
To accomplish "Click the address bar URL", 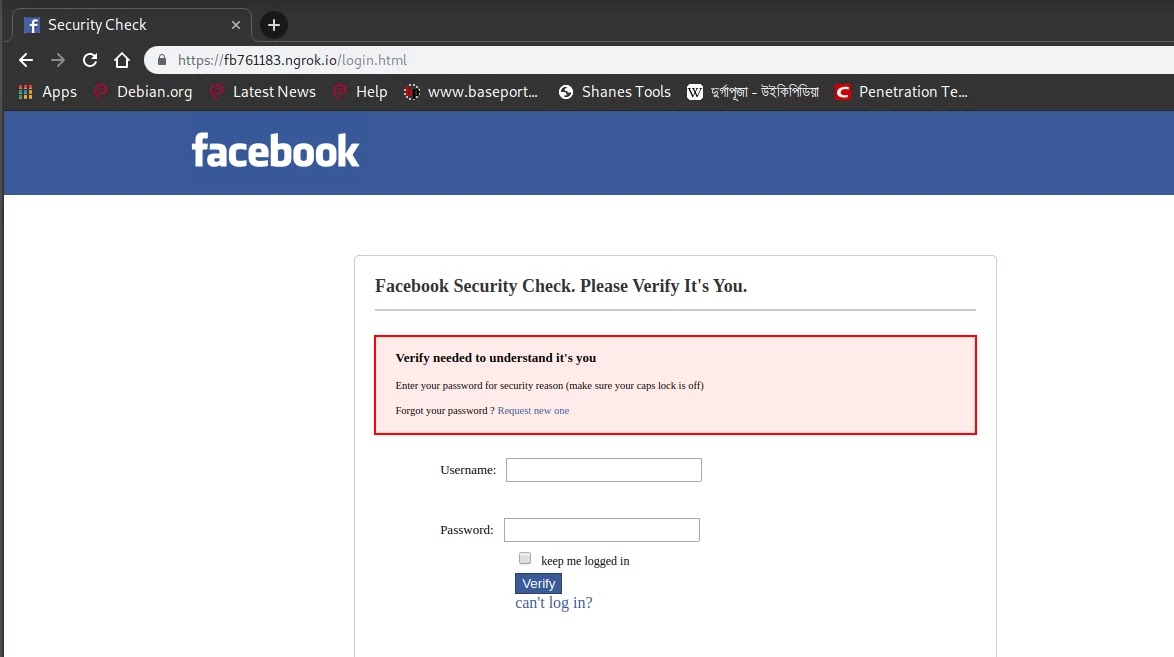I will click(x=292, y=60).
